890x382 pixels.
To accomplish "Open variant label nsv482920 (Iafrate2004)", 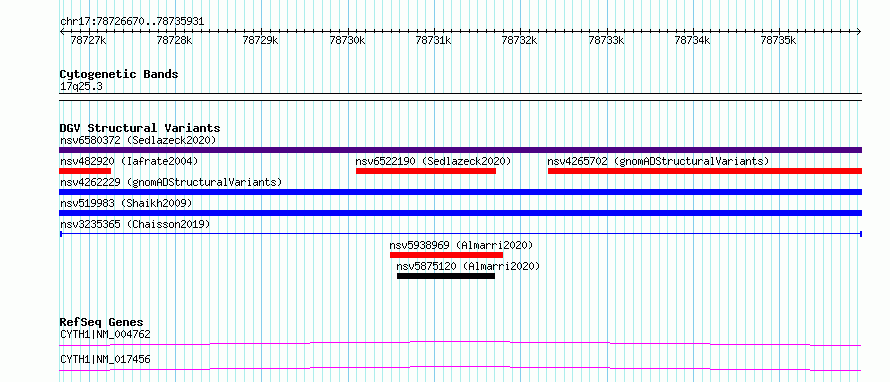I will (129, 161).
